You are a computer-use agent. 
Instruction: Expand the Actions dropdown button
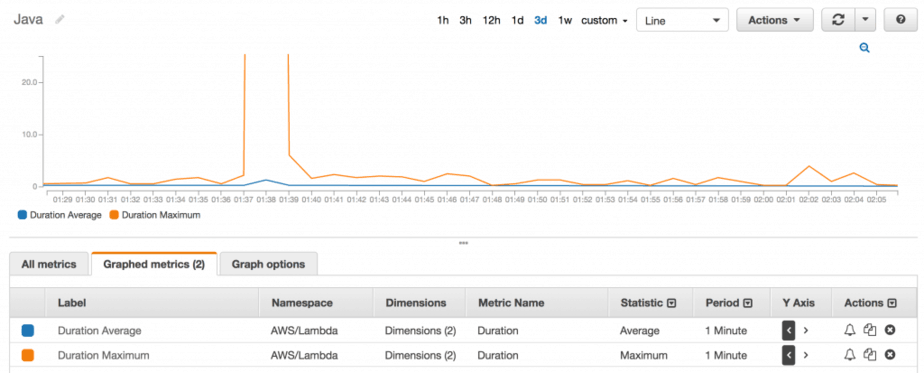click(774, 20)
